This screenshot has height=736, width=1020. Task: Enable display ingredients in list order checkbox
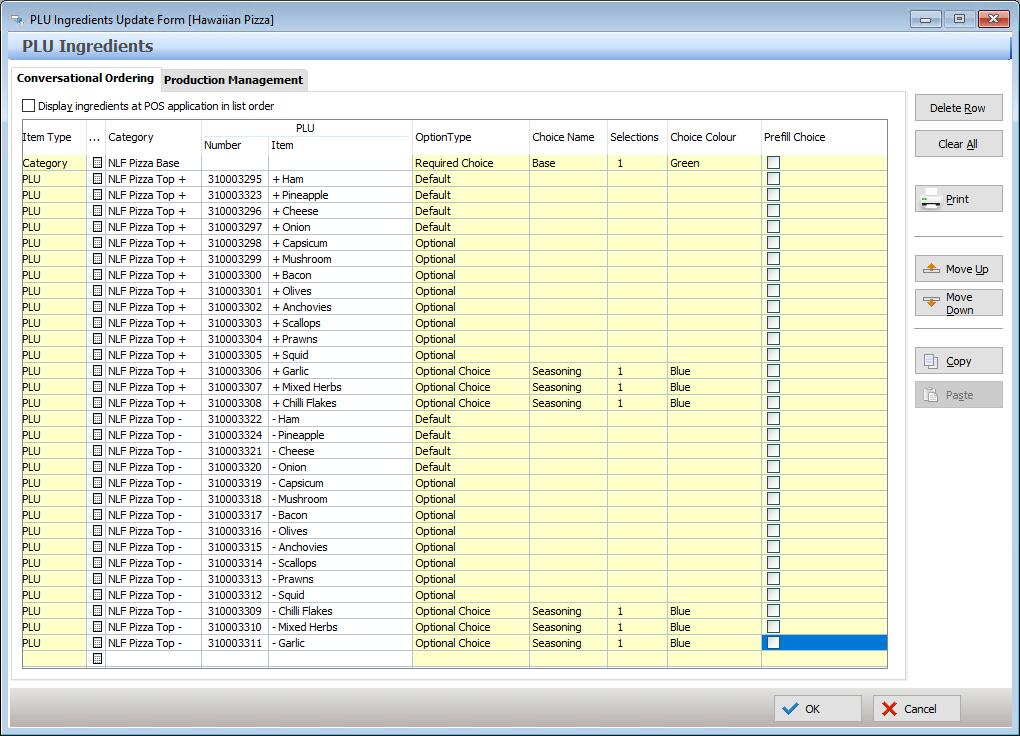(29, 106)
